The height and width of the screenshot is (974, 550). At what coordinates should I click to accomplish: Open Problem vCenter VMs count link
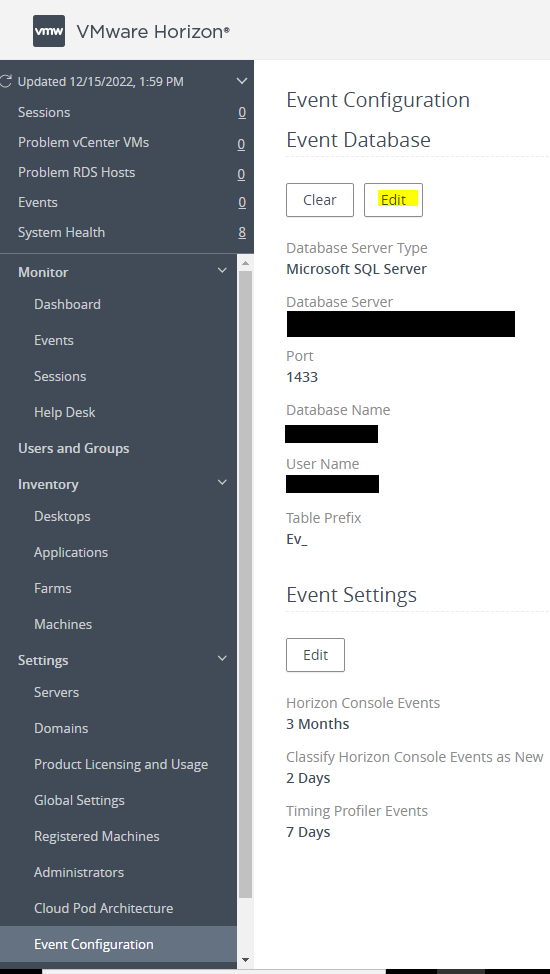pyautogui.click(x=241, y=145)
